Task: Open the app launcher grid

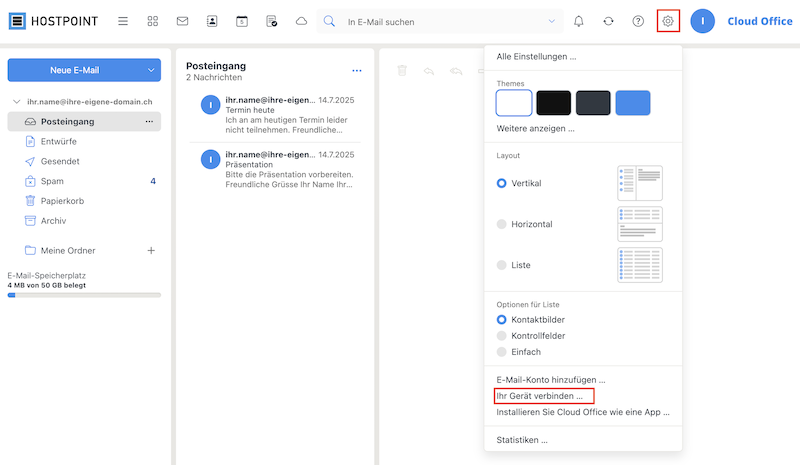Action: (153, 21)
